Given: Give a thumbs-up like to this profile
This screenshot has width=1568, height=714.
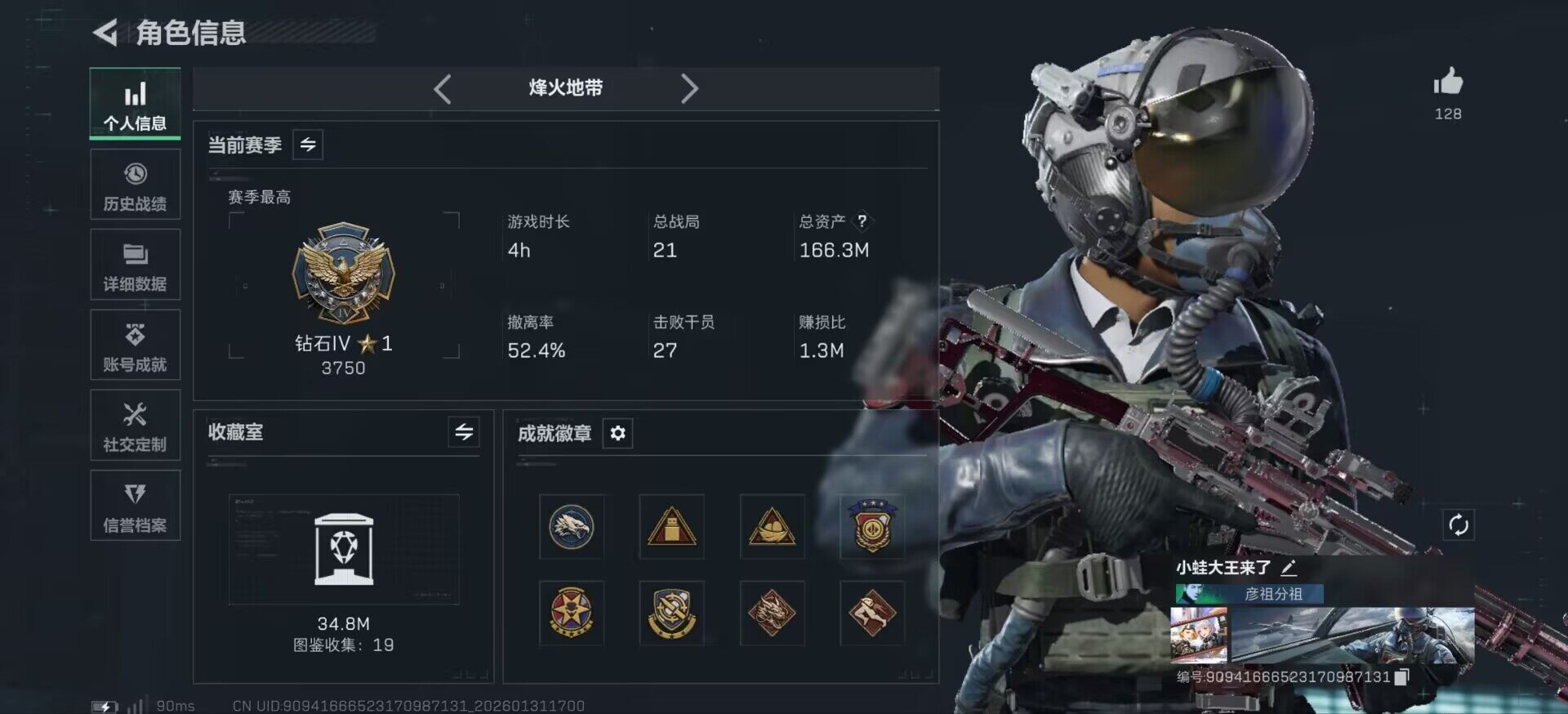Looking at the screenshot, I should pyautogui.click(x=1448, y=81).
